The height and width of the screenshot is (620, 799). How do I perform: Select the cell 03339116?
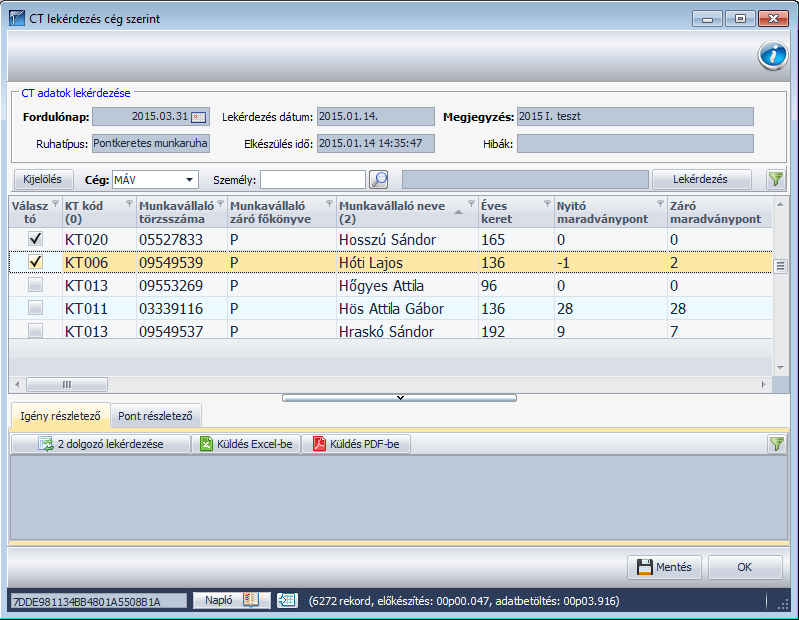(182, 308)
